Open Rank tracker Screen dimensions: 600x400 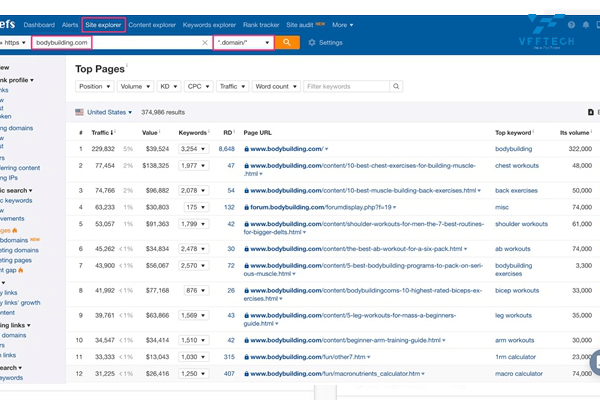pyautogui.click(x=261, y=25)
